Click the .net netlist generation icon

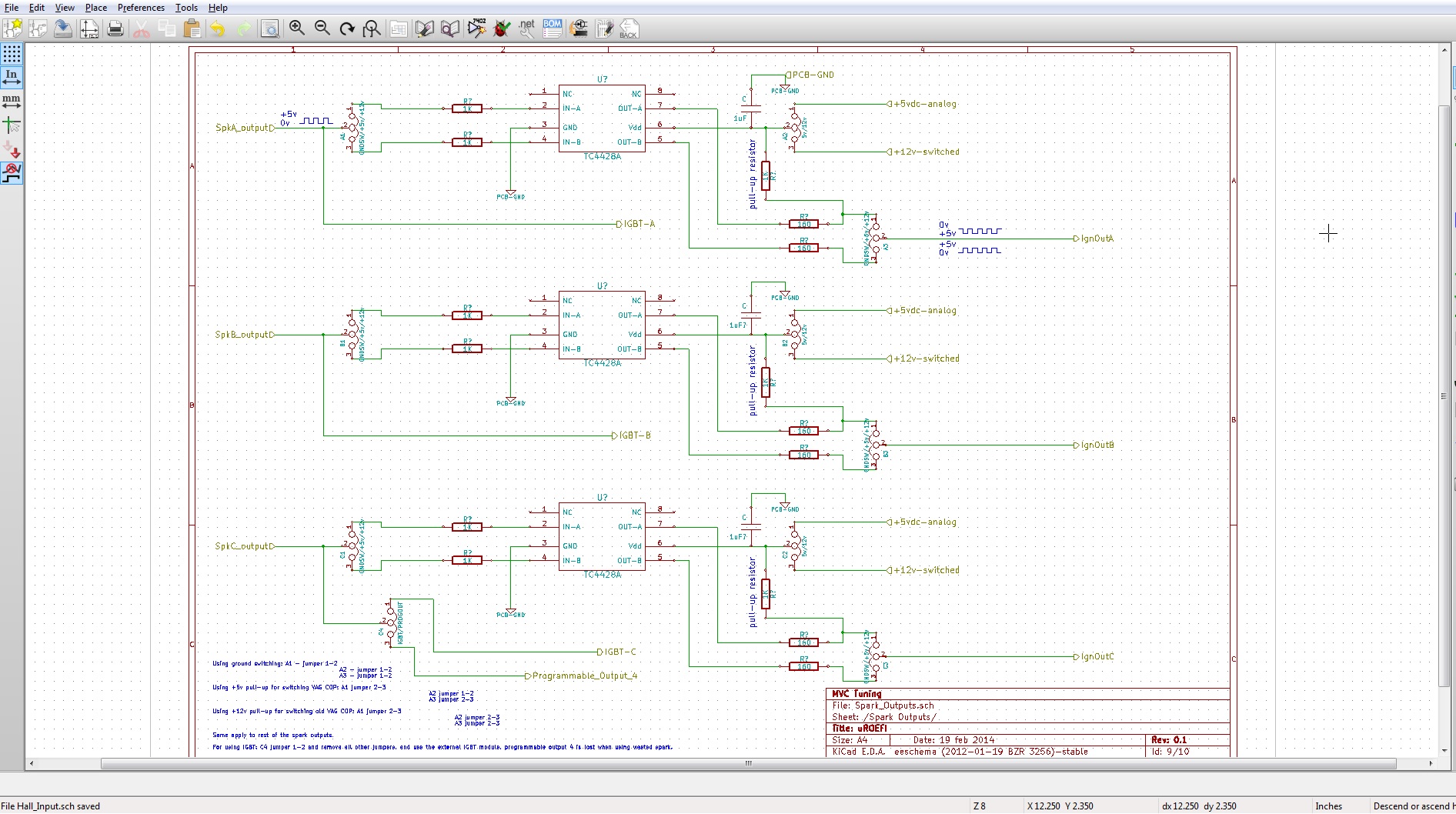click(x=527, y=29)
